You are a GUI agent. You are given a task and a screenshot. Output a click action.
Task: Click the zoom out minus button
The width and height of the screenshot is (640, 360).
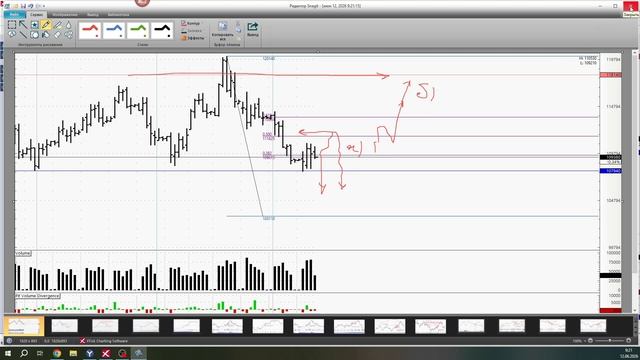(590, 340)
